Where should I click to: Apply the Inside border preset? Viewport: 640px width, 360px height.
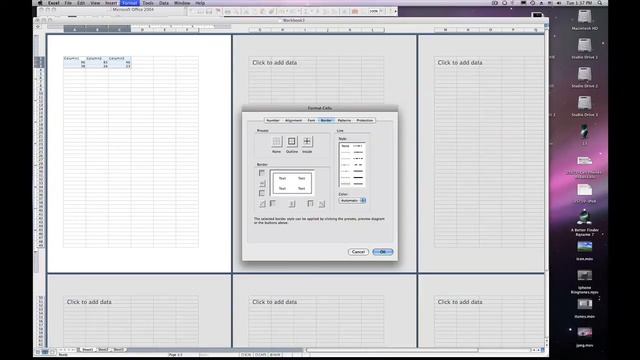(307, 141)
